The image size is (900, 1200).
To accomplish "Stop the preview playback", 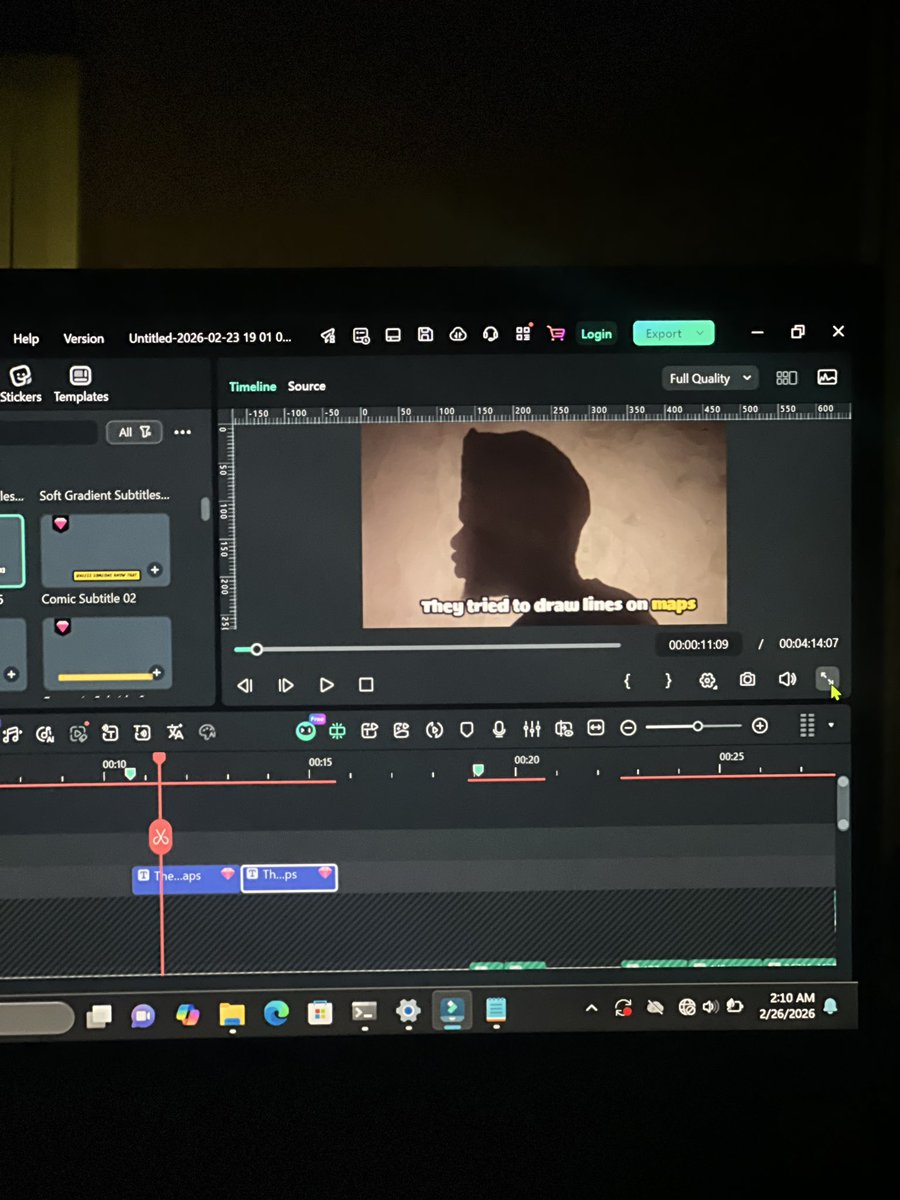I will [x=366, y=685].
